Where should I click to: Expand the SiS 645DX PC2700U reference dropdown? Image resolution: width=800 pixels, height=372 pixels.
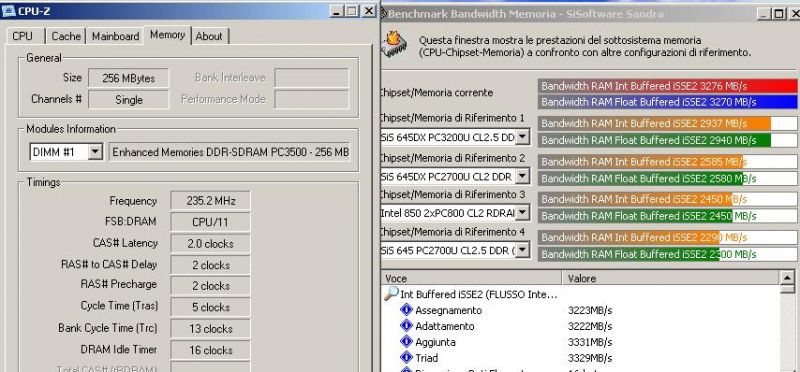click(522, 176)
